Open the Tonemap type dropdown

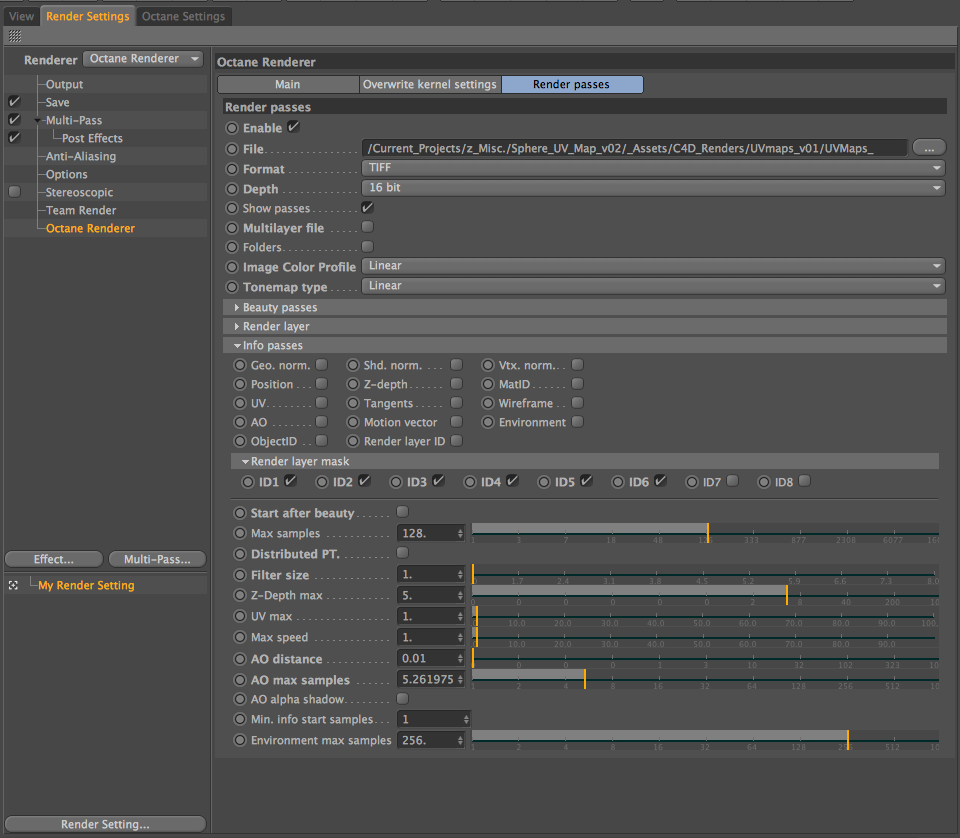coord(653,286)
